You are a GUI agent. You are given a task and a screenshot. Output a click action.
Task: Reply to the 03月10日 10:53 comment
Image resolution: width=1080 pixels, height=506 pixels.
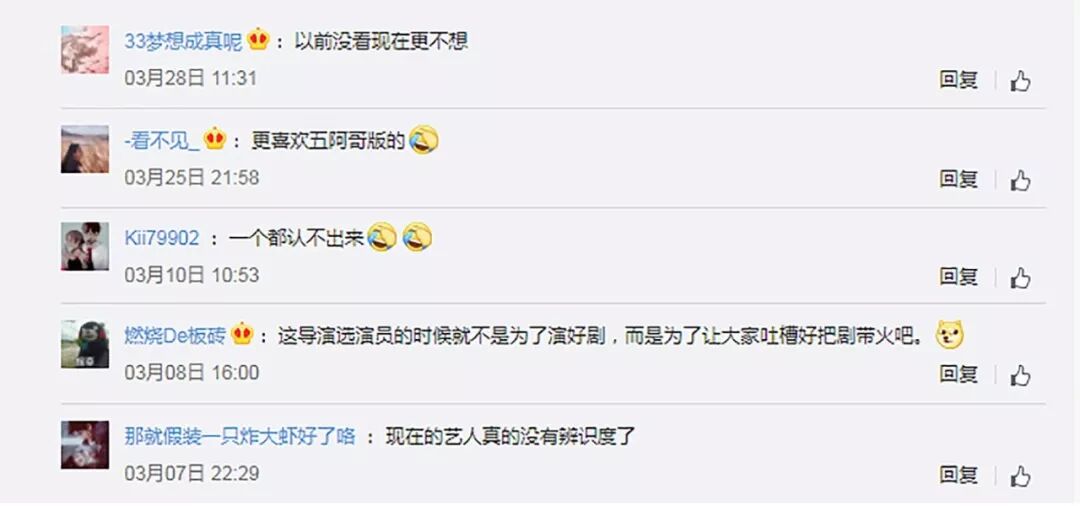(959, 277)
